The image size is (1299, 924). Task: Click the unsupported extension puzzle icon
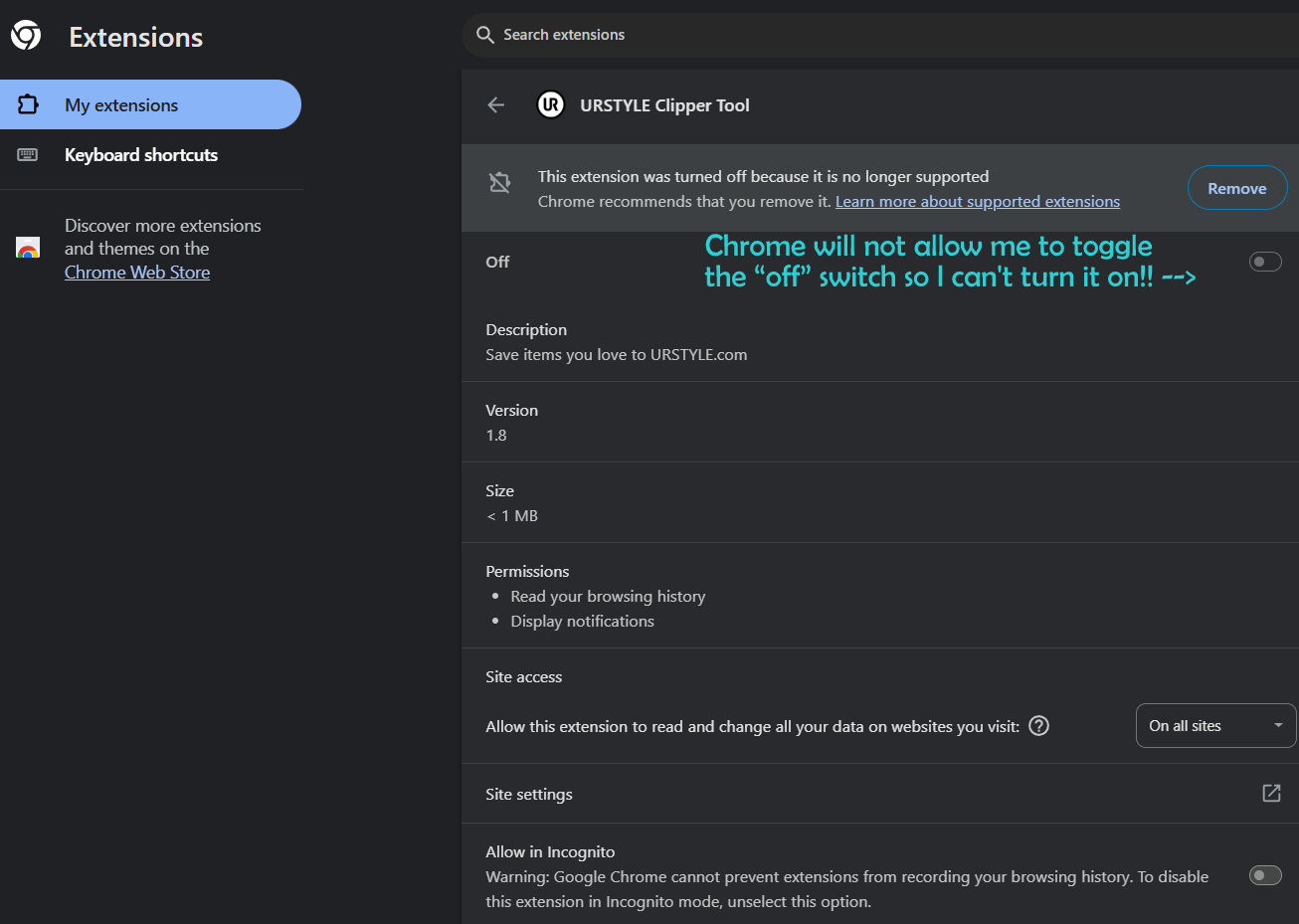(500, 182)
